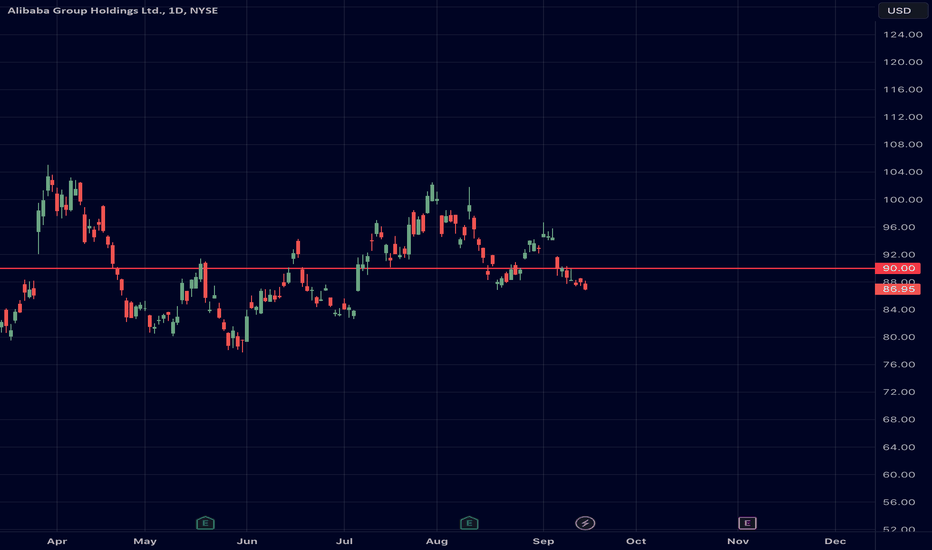Click the Jul label on the time axis
This screenshot has height=550, width=932.
pyautogui.click(x=344, y=541)
